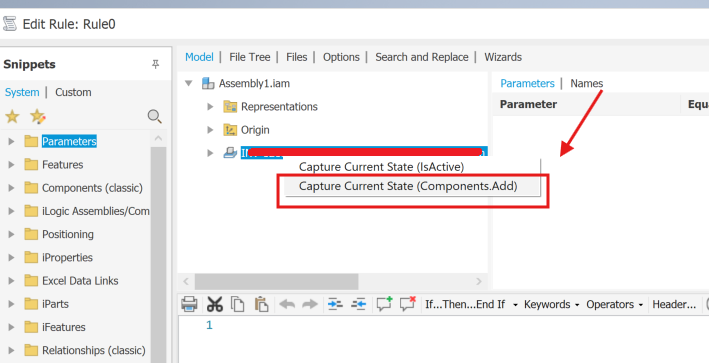Click the Snippets list scroll up arrow

(x=158, y=138)
